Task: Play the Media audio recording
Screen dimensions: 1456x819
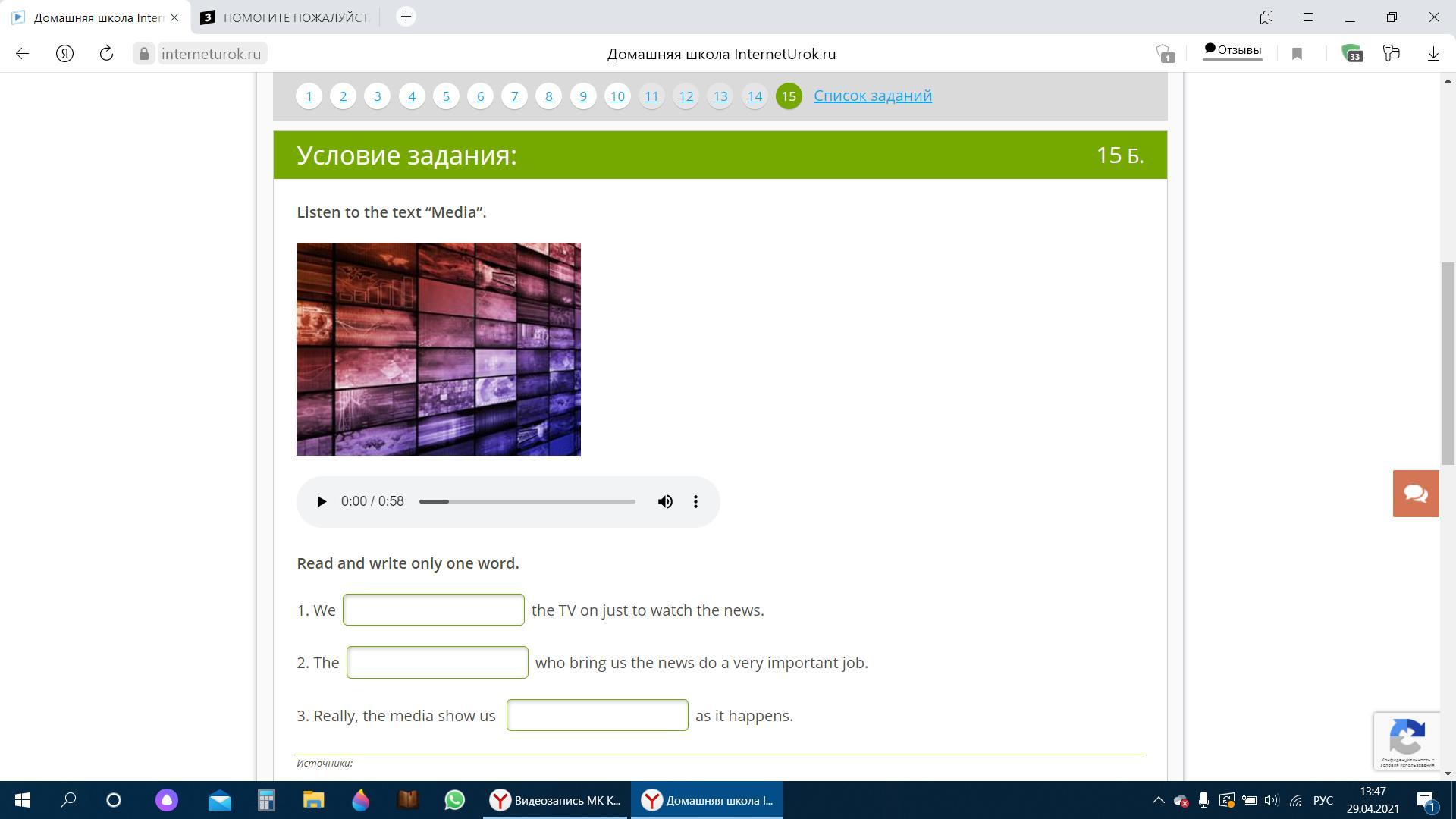Action: coord(322,501)
